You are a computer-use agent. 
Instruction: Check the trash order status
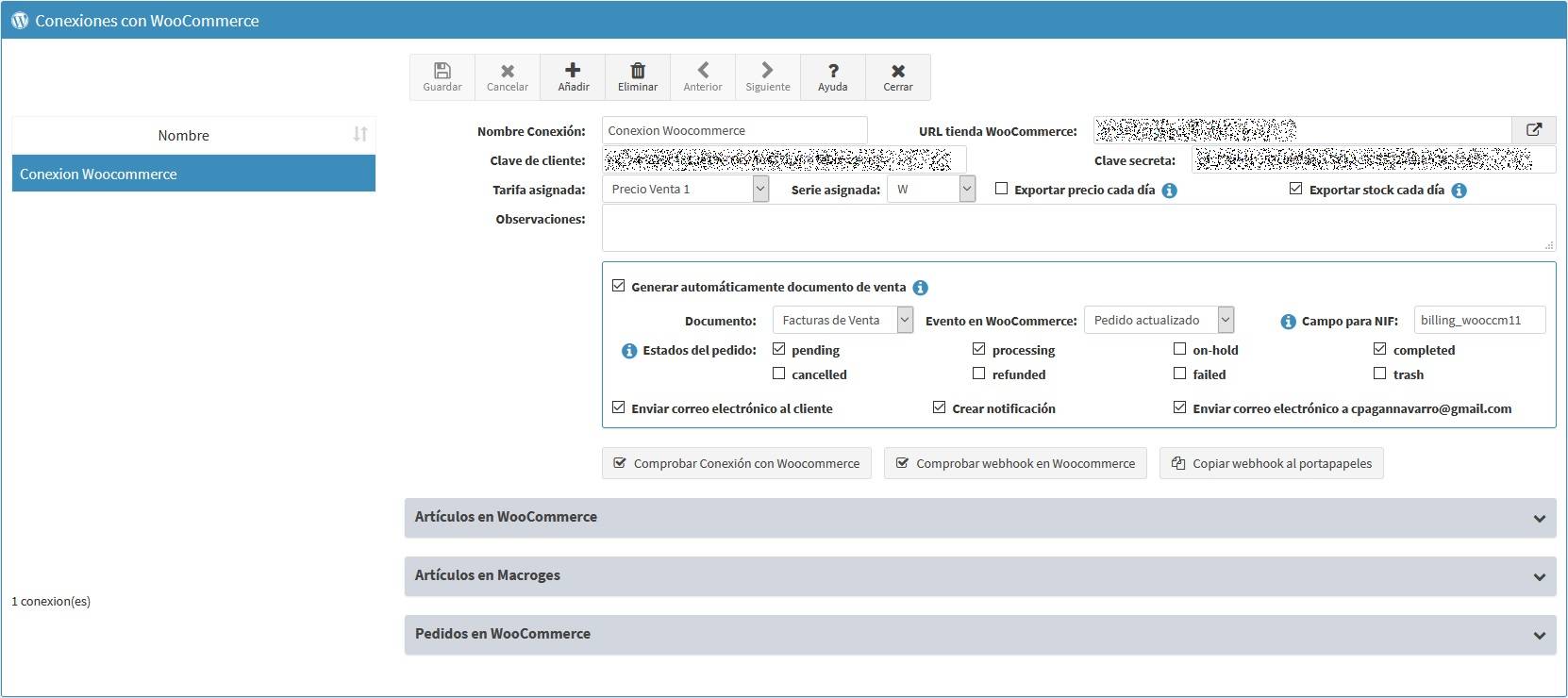pyautogui.click(x=1380, y=374)
